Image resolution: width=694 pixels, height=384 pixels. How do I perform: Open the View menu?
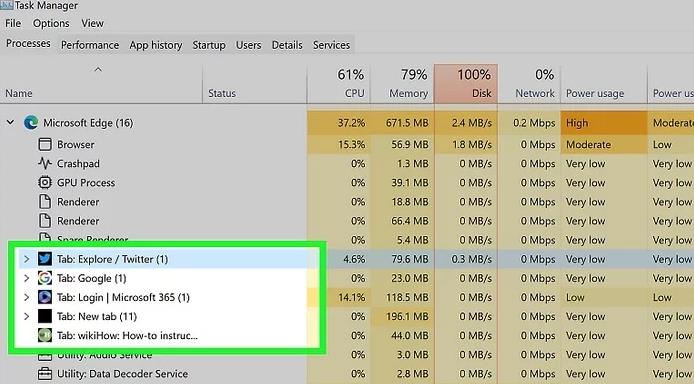tap(92, 23)
